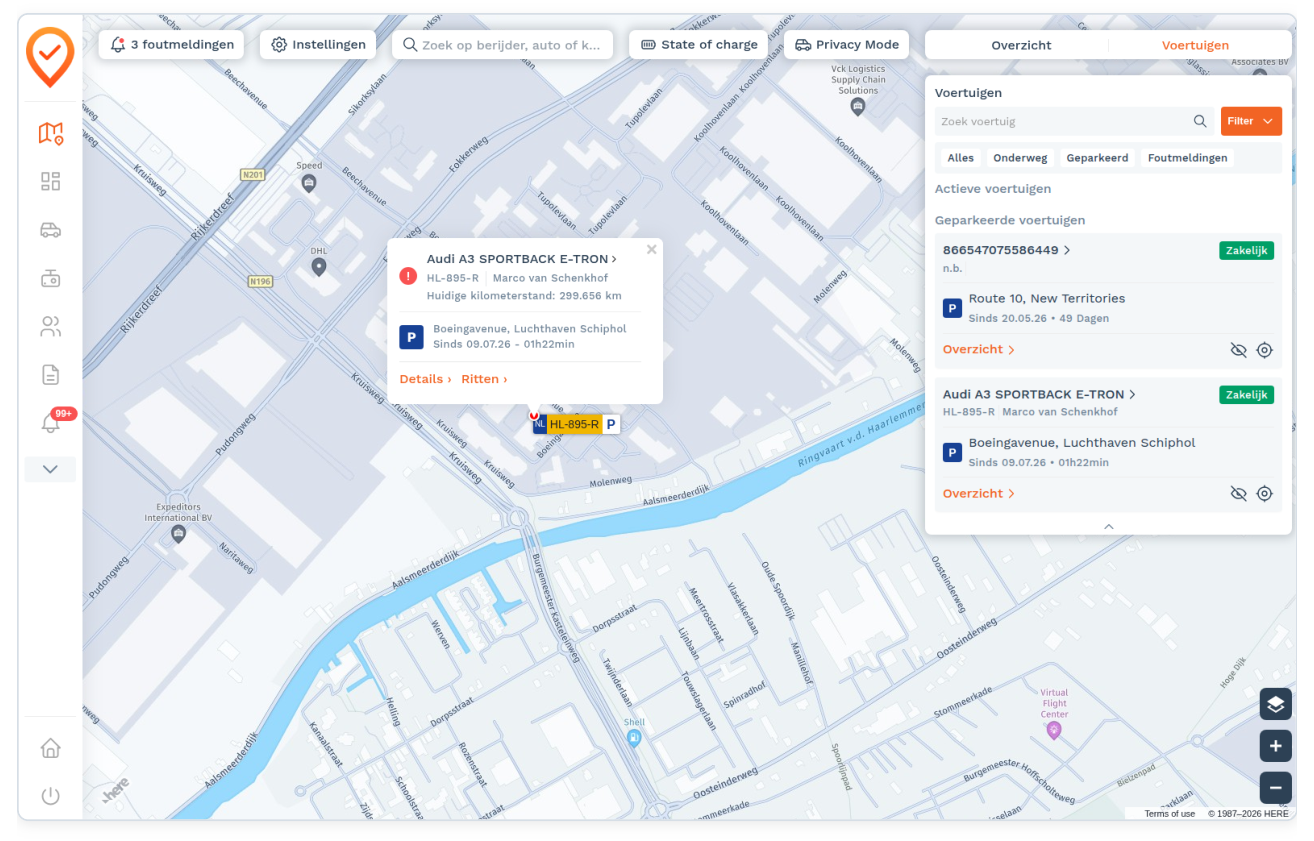The height and width of the screenshot is (841, 1314).
Task: Open Instellingen settings
Action: (318, 45)
